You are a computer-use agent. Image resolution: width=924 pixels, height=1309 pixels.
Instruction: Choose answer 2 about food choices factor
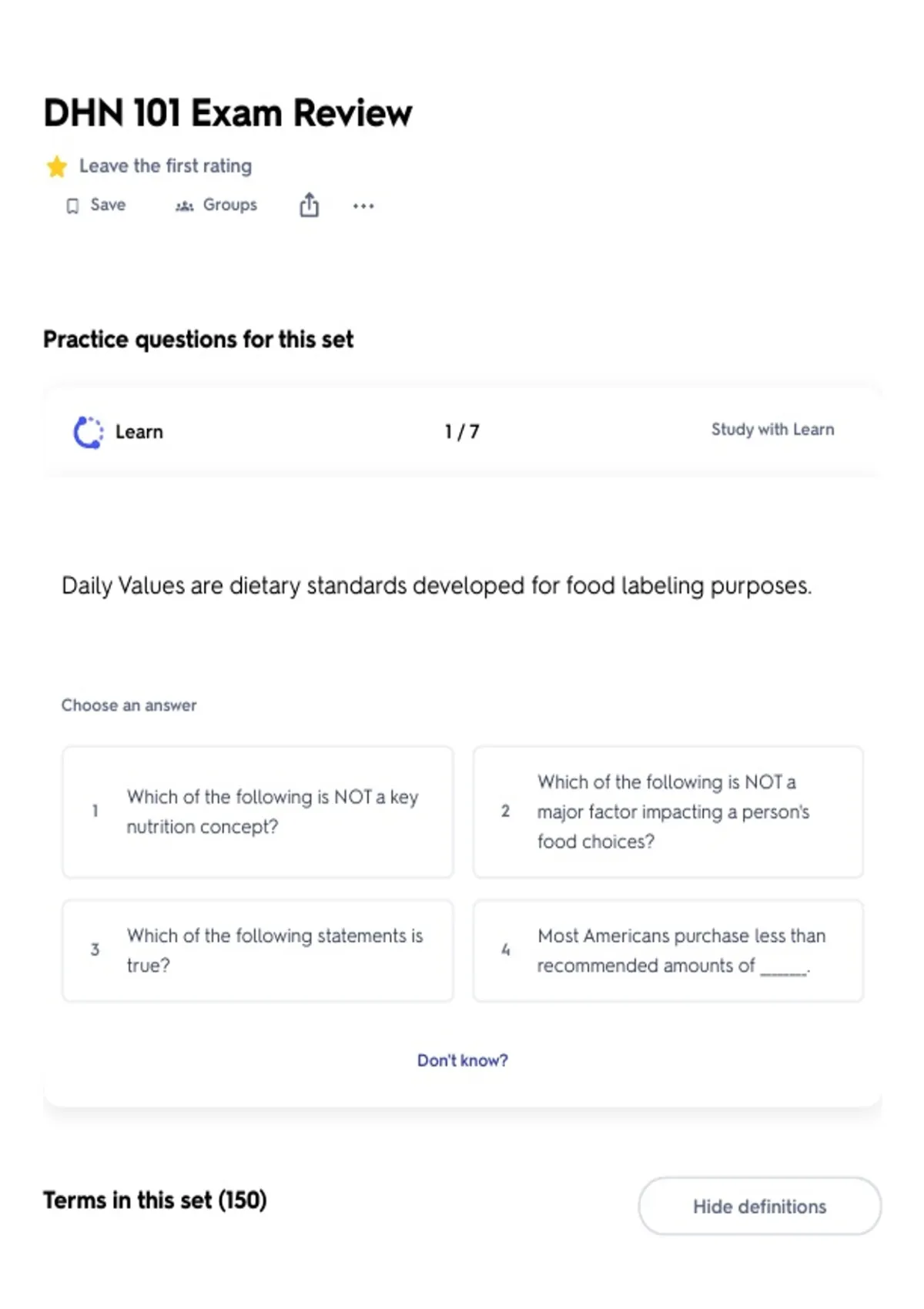click(x=668, y=812)
